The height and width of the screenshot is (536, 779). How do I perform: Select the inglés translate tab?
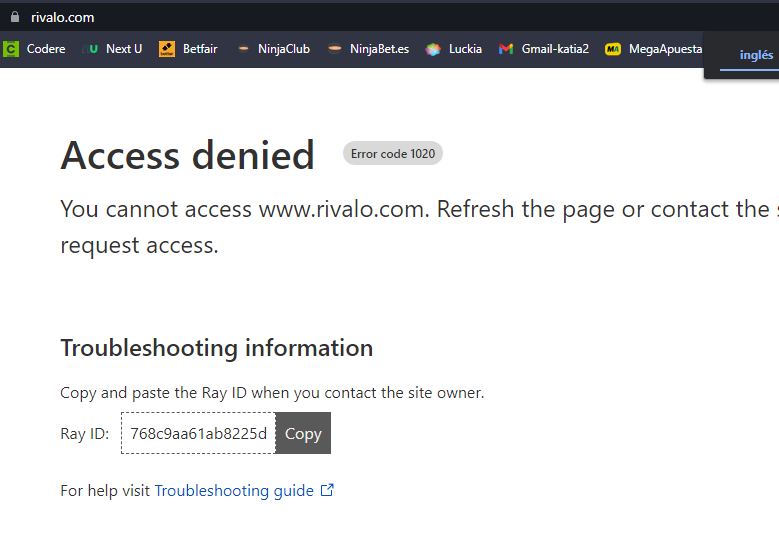pyautogui.click(x=756, y=55)
